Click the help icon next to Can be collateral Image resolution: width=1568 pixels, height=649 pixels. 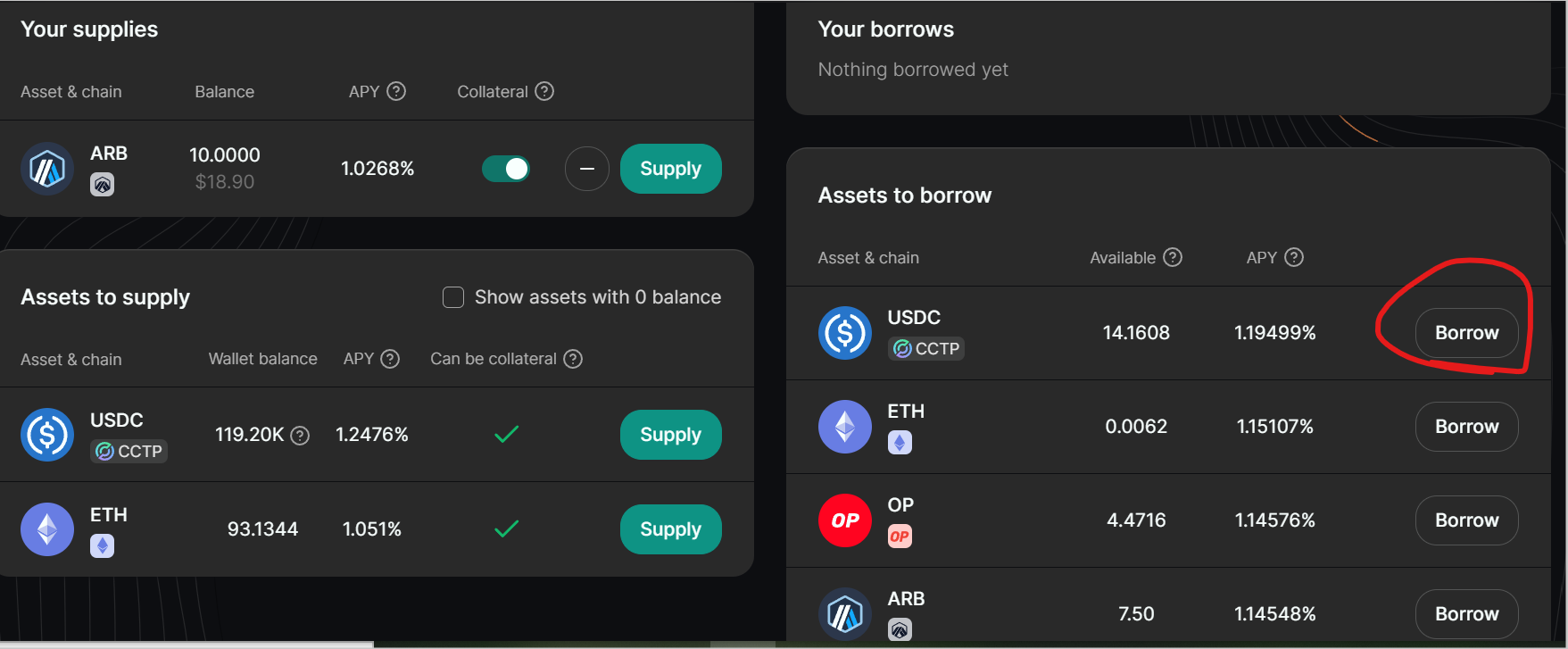pyautogui.click(x=573, y=359)
